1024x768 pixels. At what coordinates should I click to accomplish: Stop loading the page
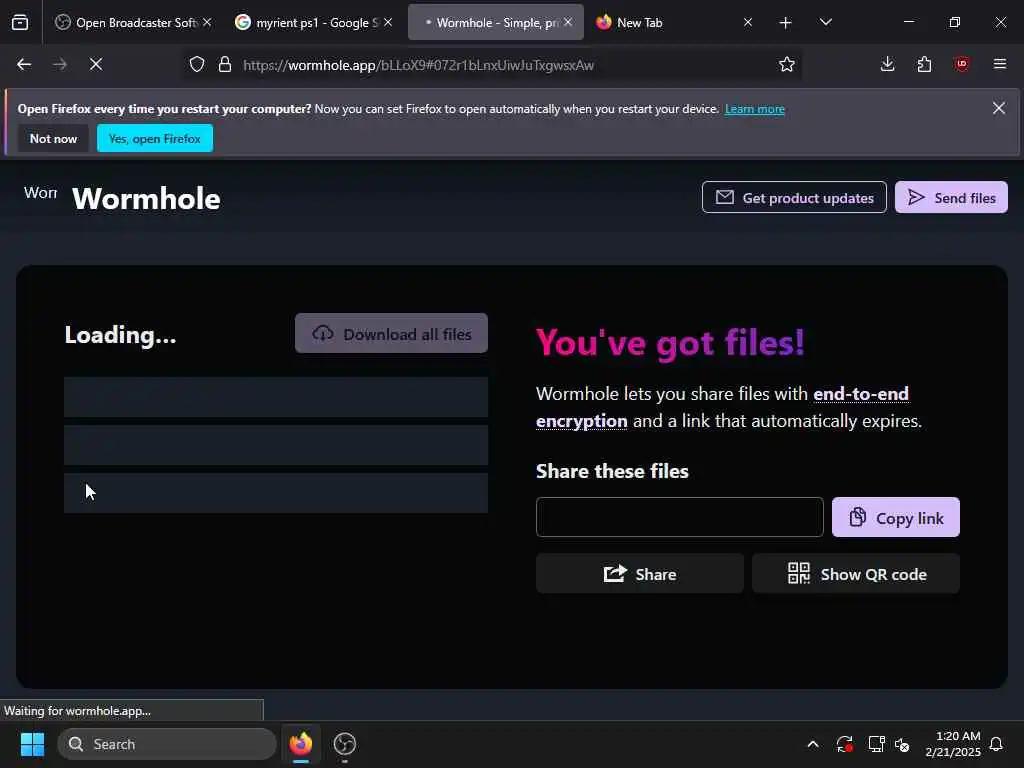click(96, 64)
